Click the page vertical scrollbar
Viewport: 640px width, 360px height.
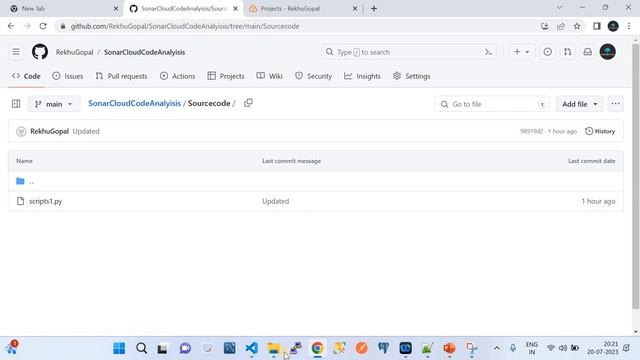click(636, 176)
